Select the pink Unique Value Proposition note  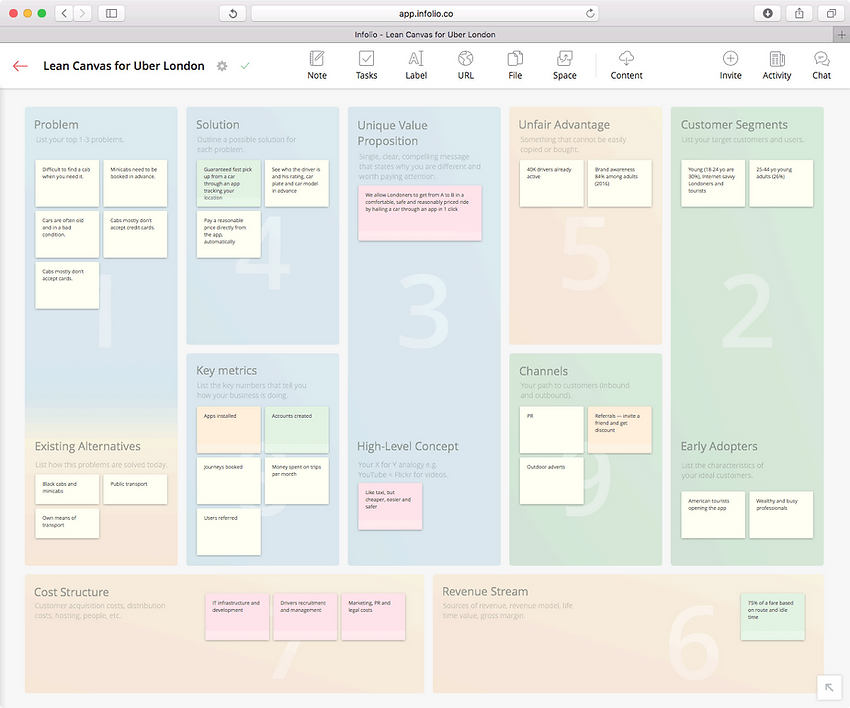point(420,212)
